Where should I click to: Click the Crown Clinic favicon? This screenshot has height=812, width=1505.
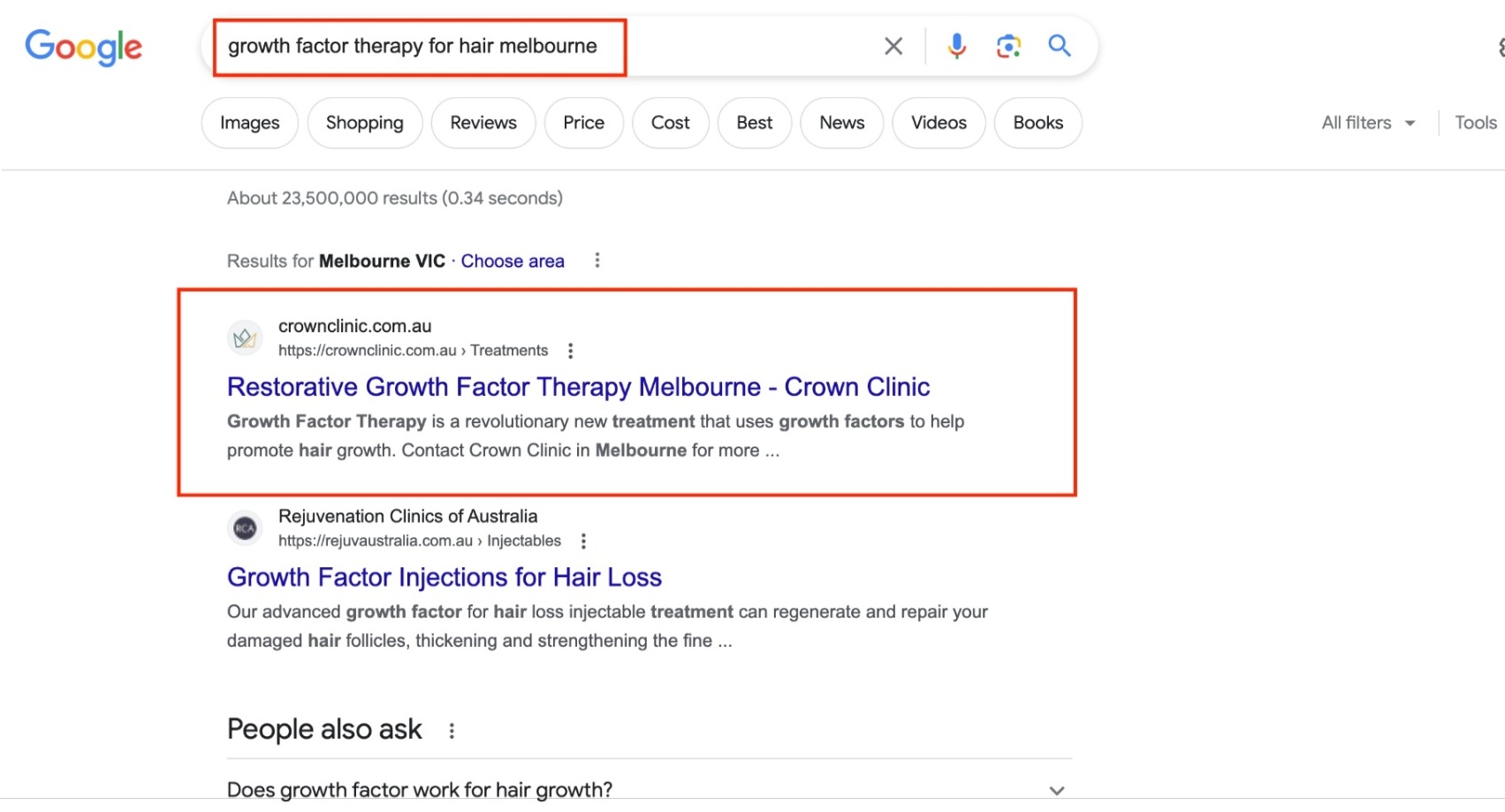click(x=245, y=338)
